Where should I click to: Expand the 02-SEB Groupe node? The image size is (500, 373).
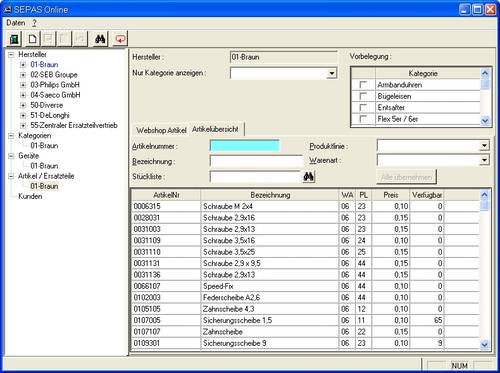point(23,75)
